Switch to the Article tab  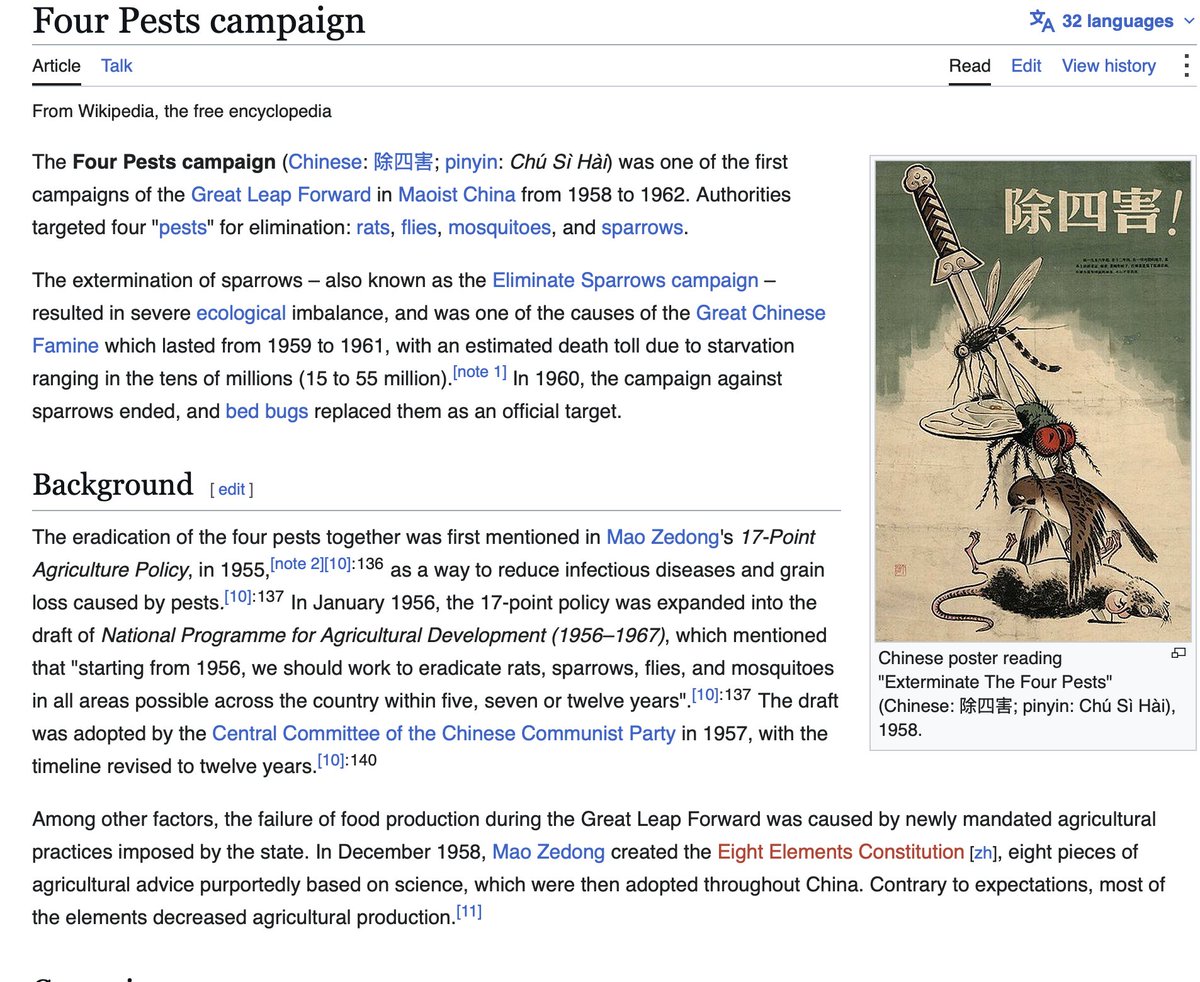click(x=56, y=66)
